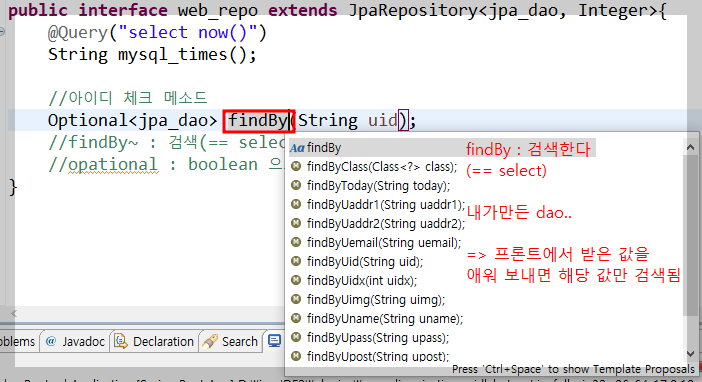Click method icon beside findByUimg proposal
The width and height of the screenshot is (702, 382).
pos(296,299)
